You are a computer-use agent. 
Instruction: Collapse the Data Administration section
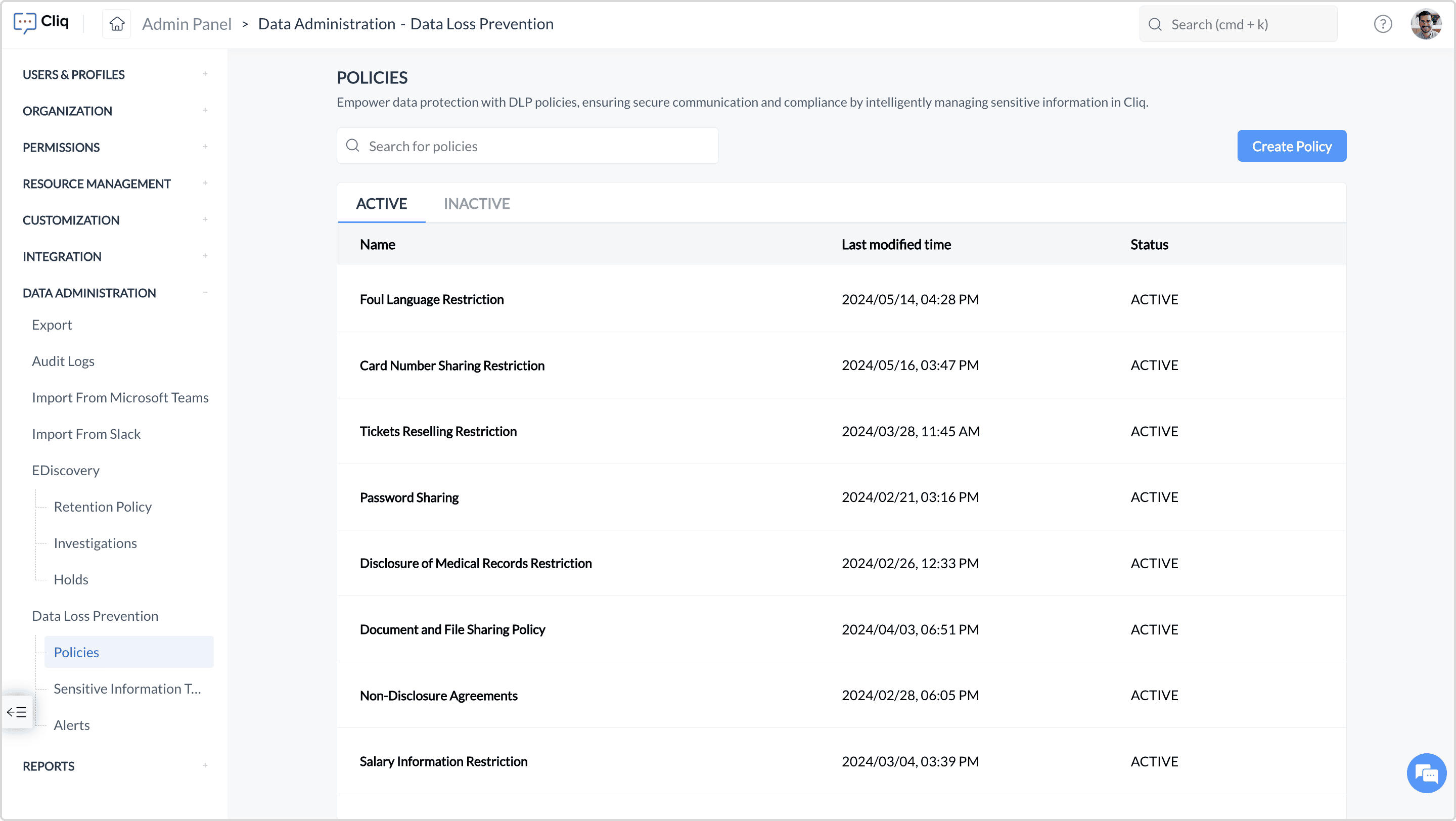click(205, 292)
